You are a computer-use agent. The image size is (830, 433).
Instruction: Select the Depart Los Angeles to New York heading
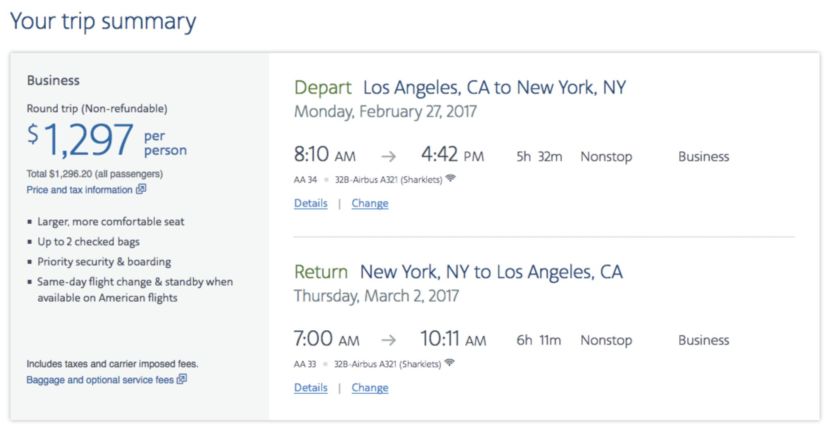(x=460, y=88)
